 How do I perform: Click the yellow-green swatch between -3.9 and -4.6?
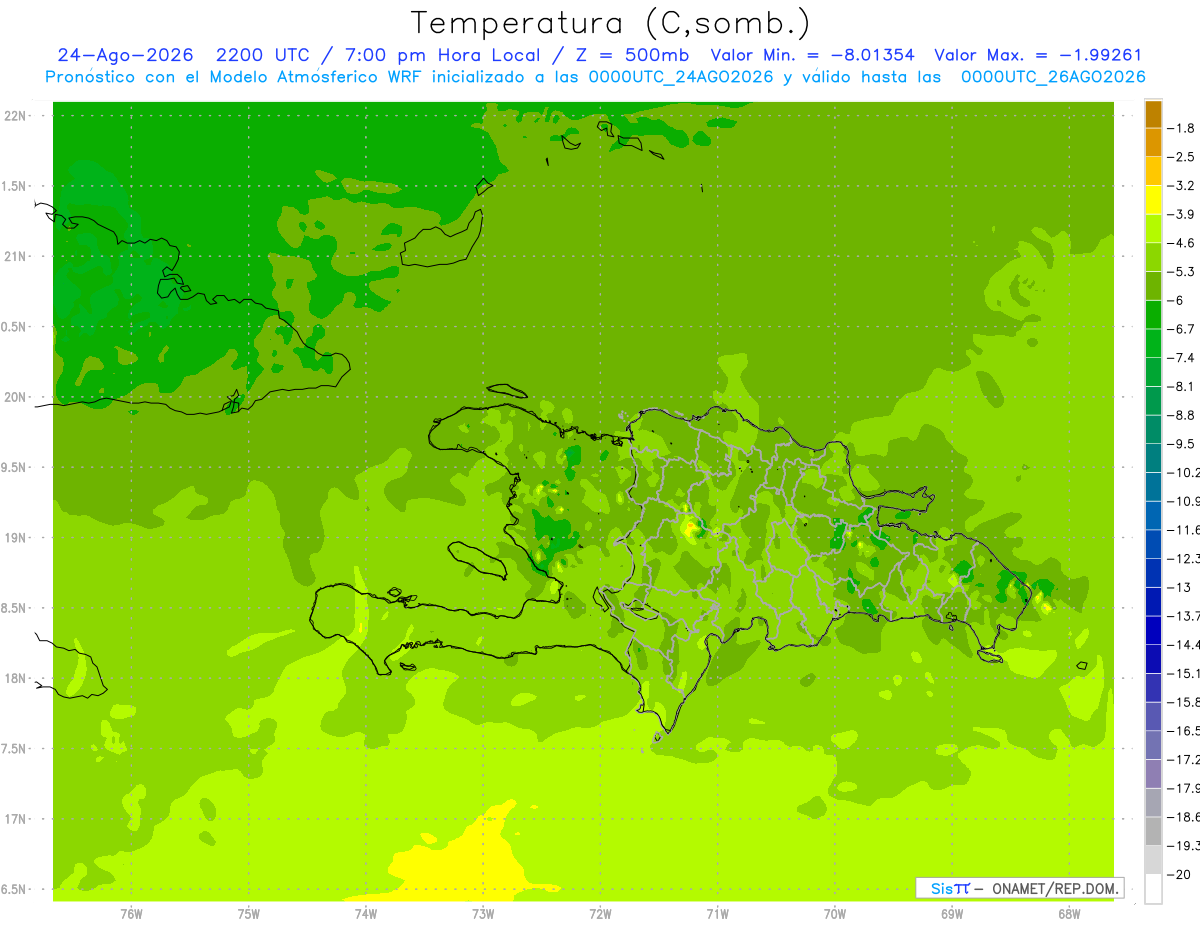1153,229
